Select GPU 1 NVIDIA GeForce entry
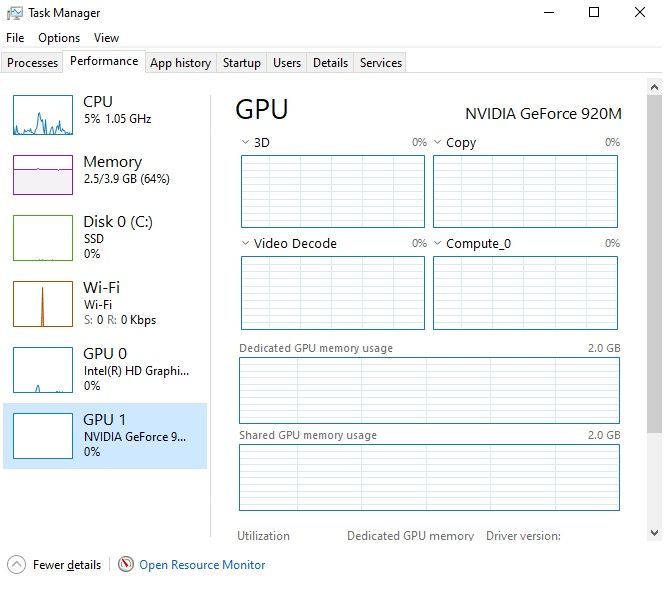Viewport: 664px width, 592px height. tap(105, 436)
